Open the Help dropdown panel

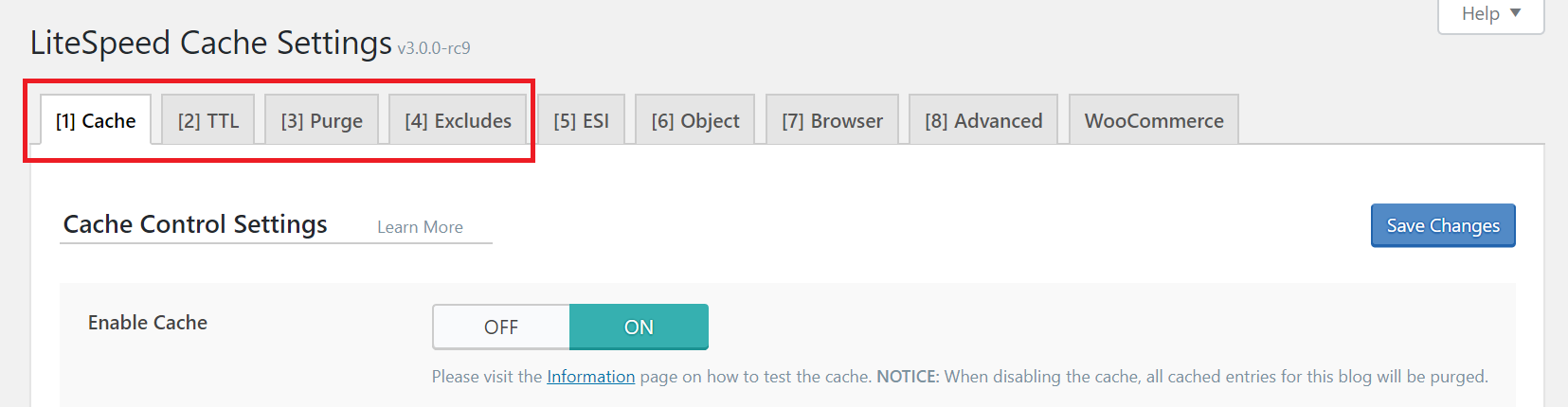pos(1490,14)
